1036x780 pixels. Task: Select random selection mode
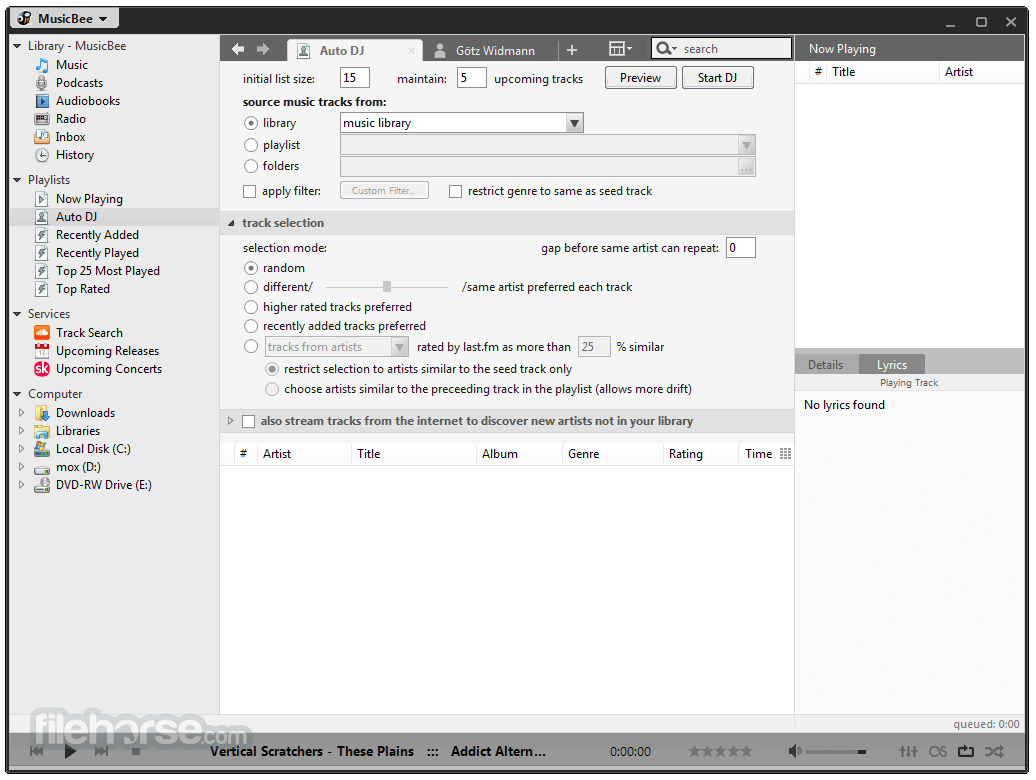coord(250,268)
